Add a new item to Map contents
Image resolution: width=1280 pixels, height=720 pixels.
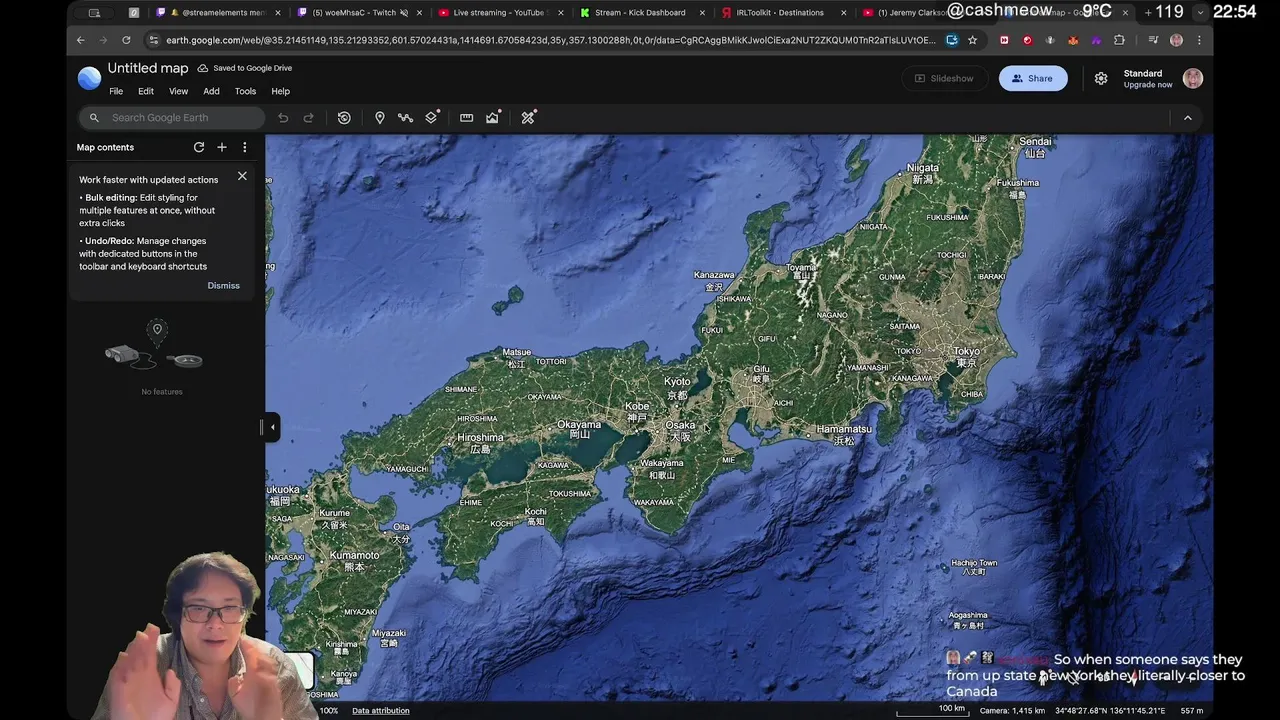coord(222,147)
